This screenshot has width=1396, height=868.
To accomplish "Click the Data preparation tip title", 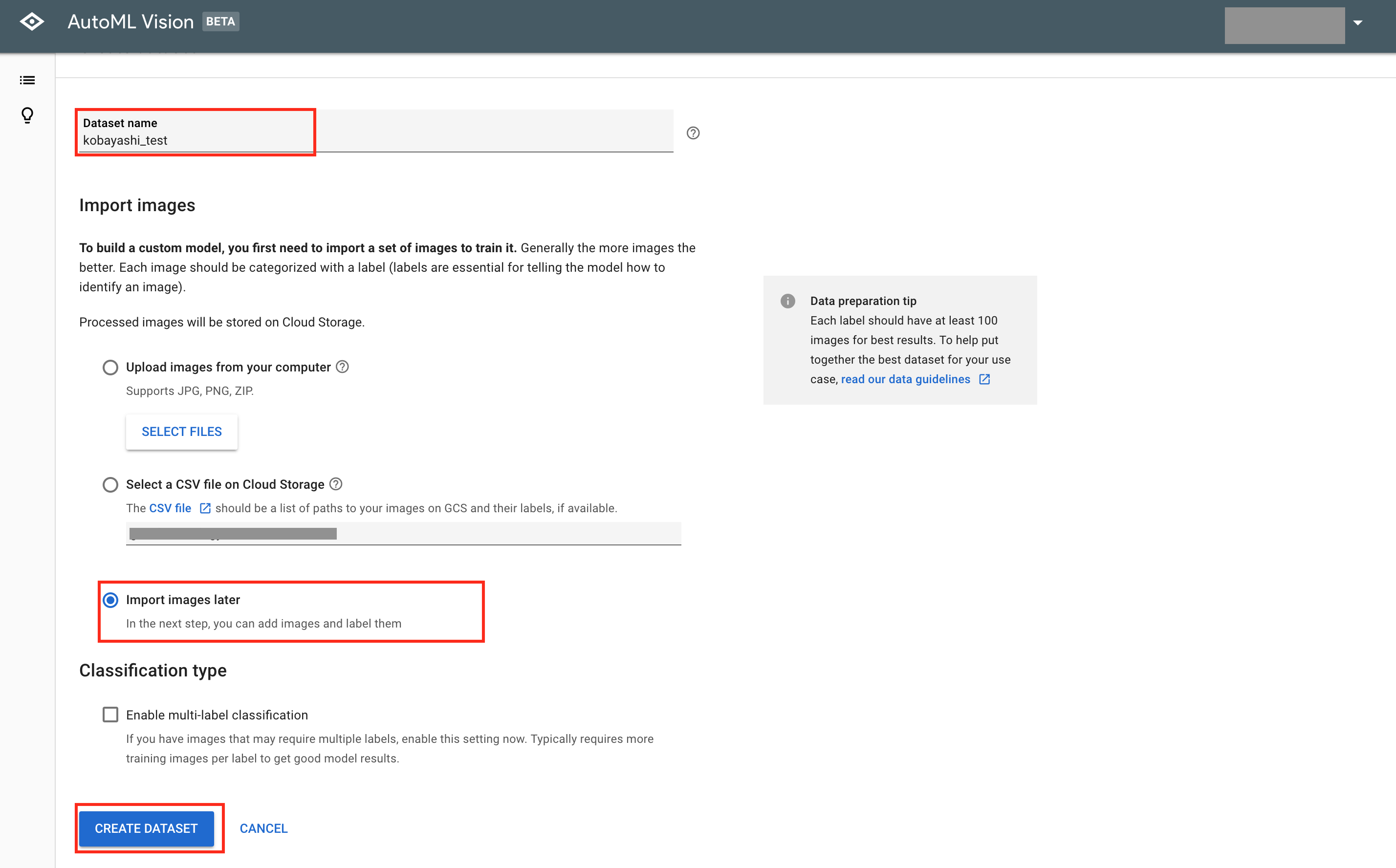I will click(x=863, y=301).
